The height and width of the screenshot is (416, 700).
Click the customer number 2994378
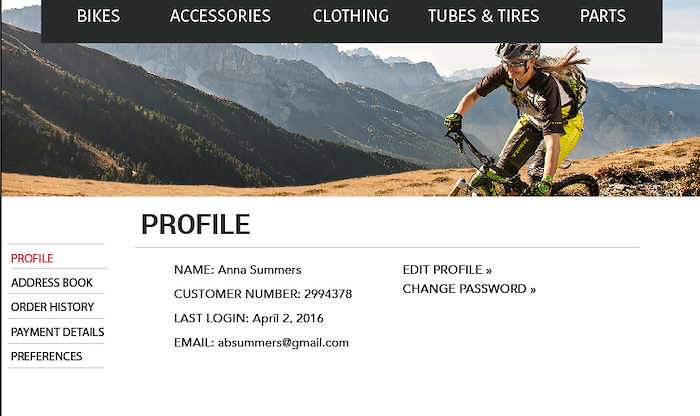(328, 294)
